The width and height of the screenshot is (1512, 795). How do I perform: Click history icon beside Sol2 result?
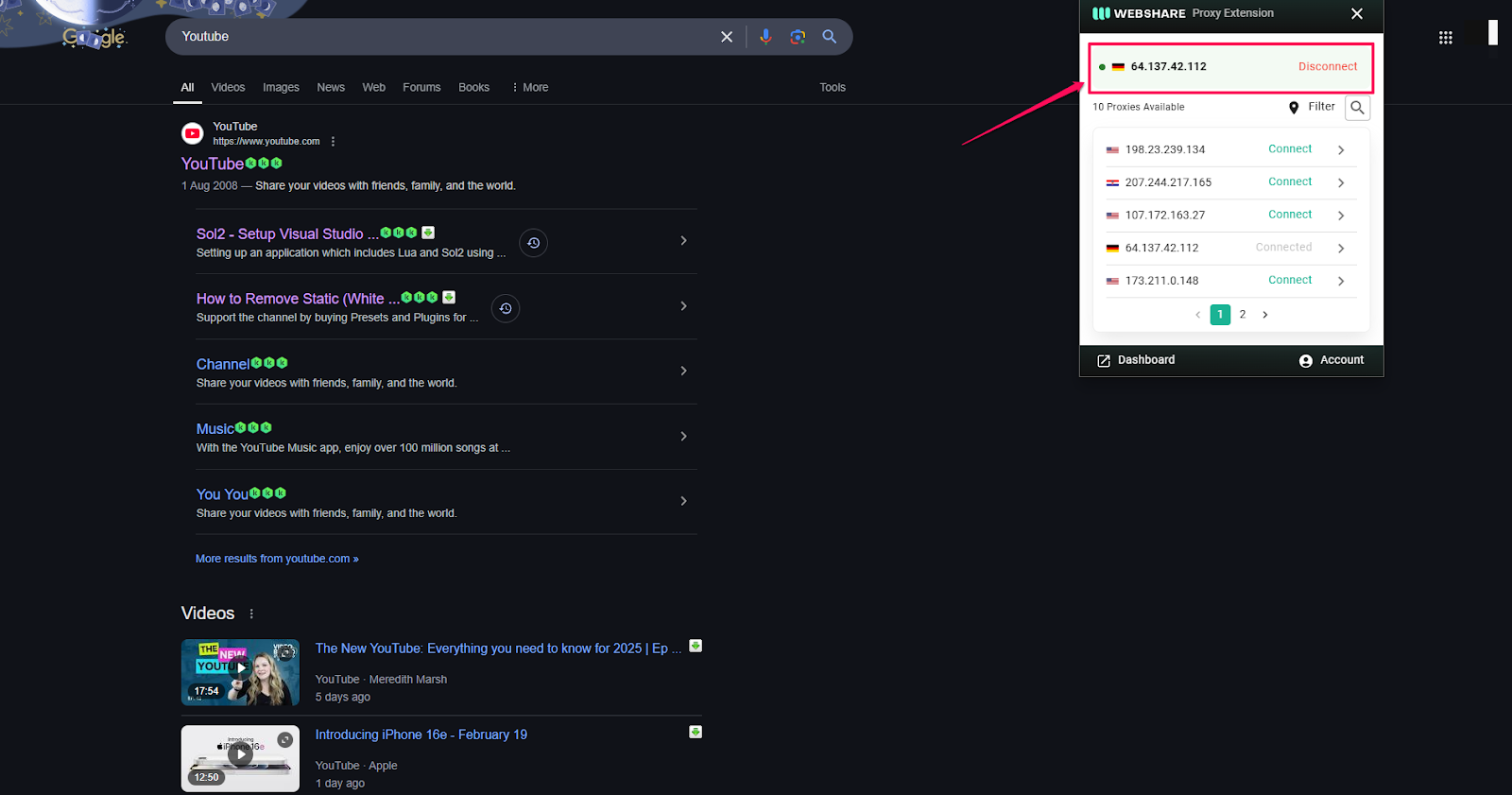pyautogui.click(x=534, y=243)
